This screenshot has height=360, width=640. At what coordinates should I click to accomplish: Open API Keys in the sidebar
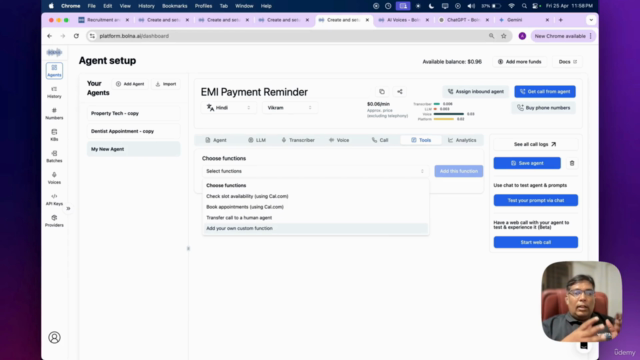54,200
